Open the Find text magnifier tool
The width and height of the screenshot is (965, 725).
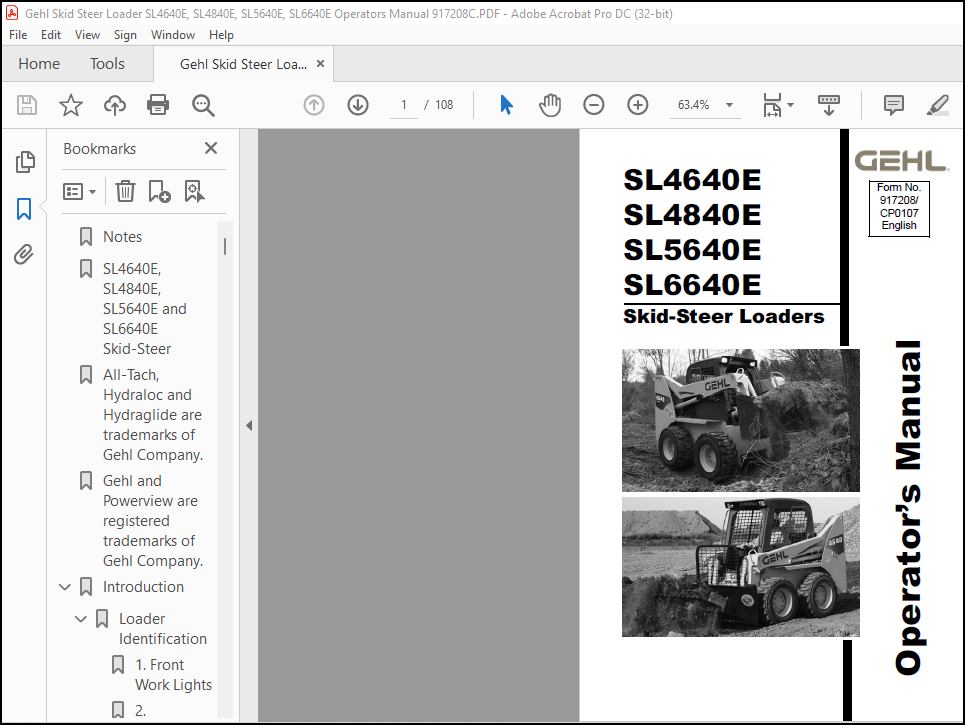202,105
